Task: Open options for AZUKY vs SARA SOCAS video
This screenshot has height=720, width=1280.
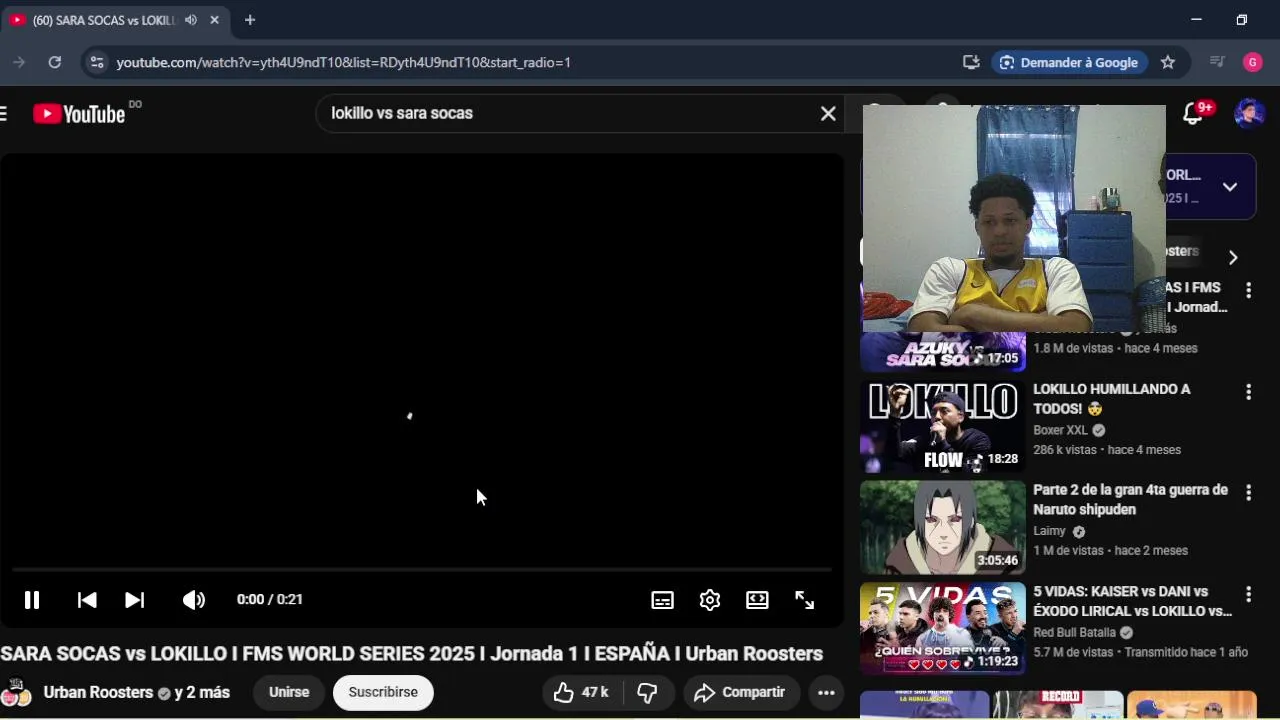Action: [1248, 291]
